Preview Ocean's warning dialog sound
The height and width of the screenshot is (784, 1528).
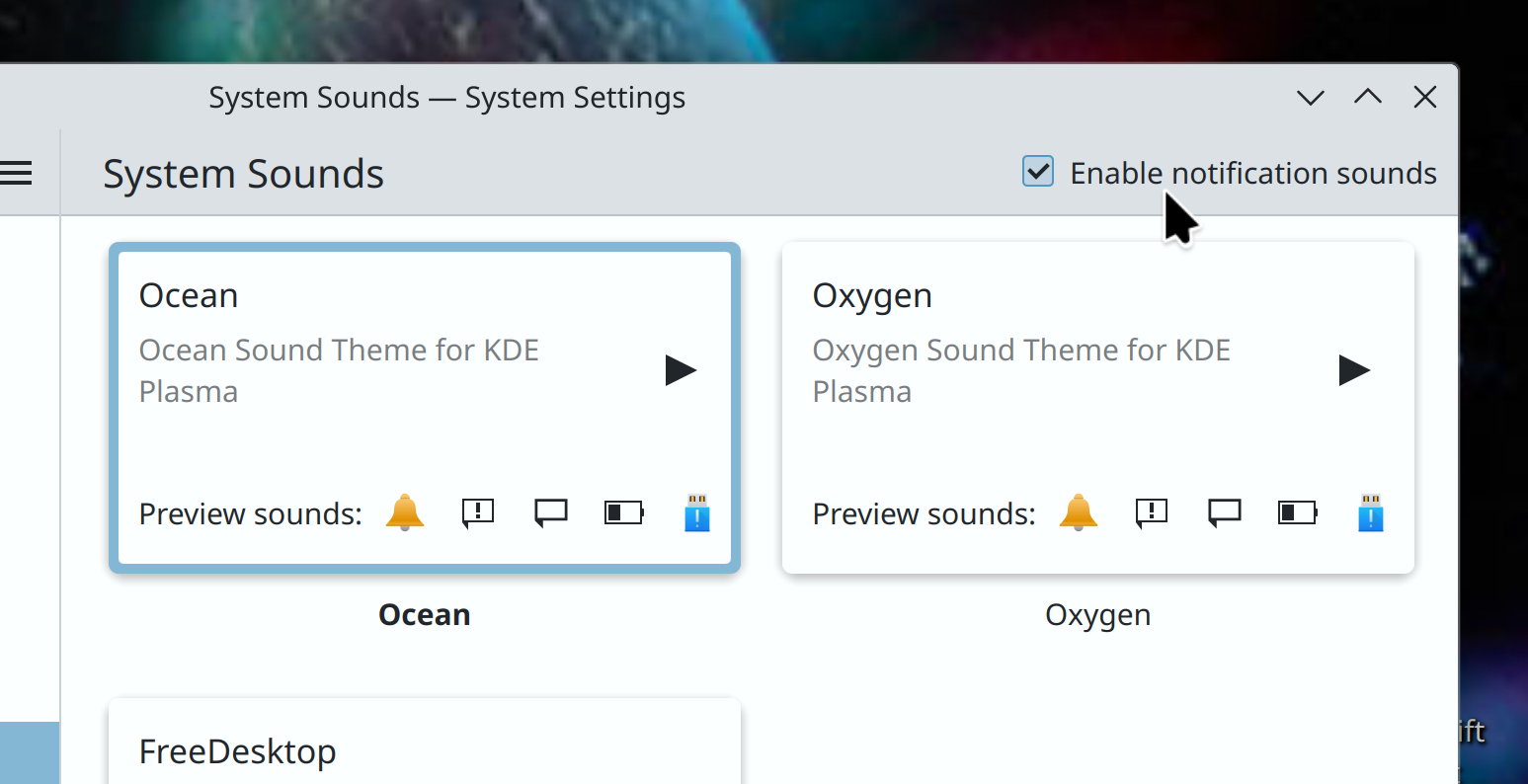click(478, 512)
